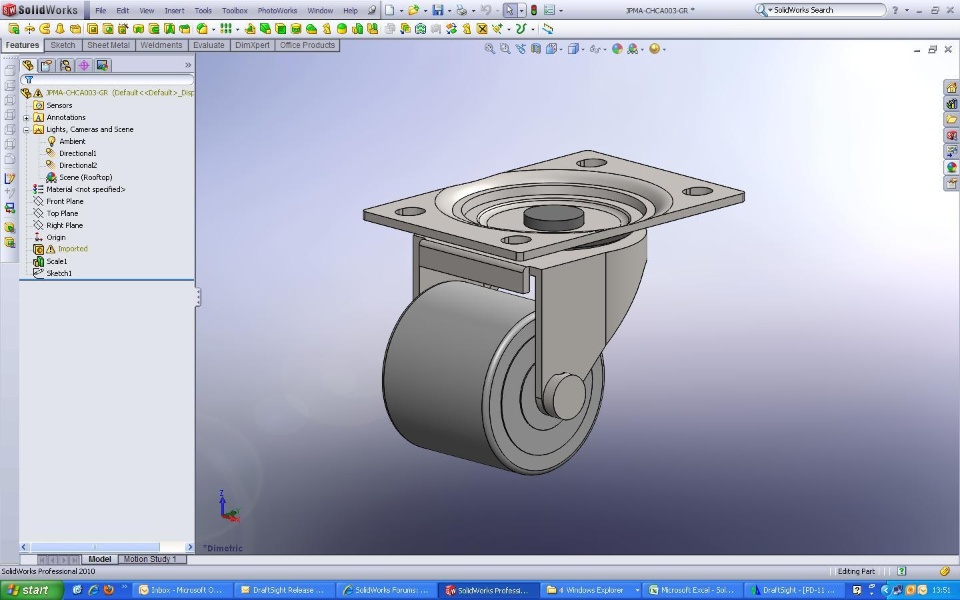Save the document with floppy disk icon
960x600 pixels.
click(438, 10)
